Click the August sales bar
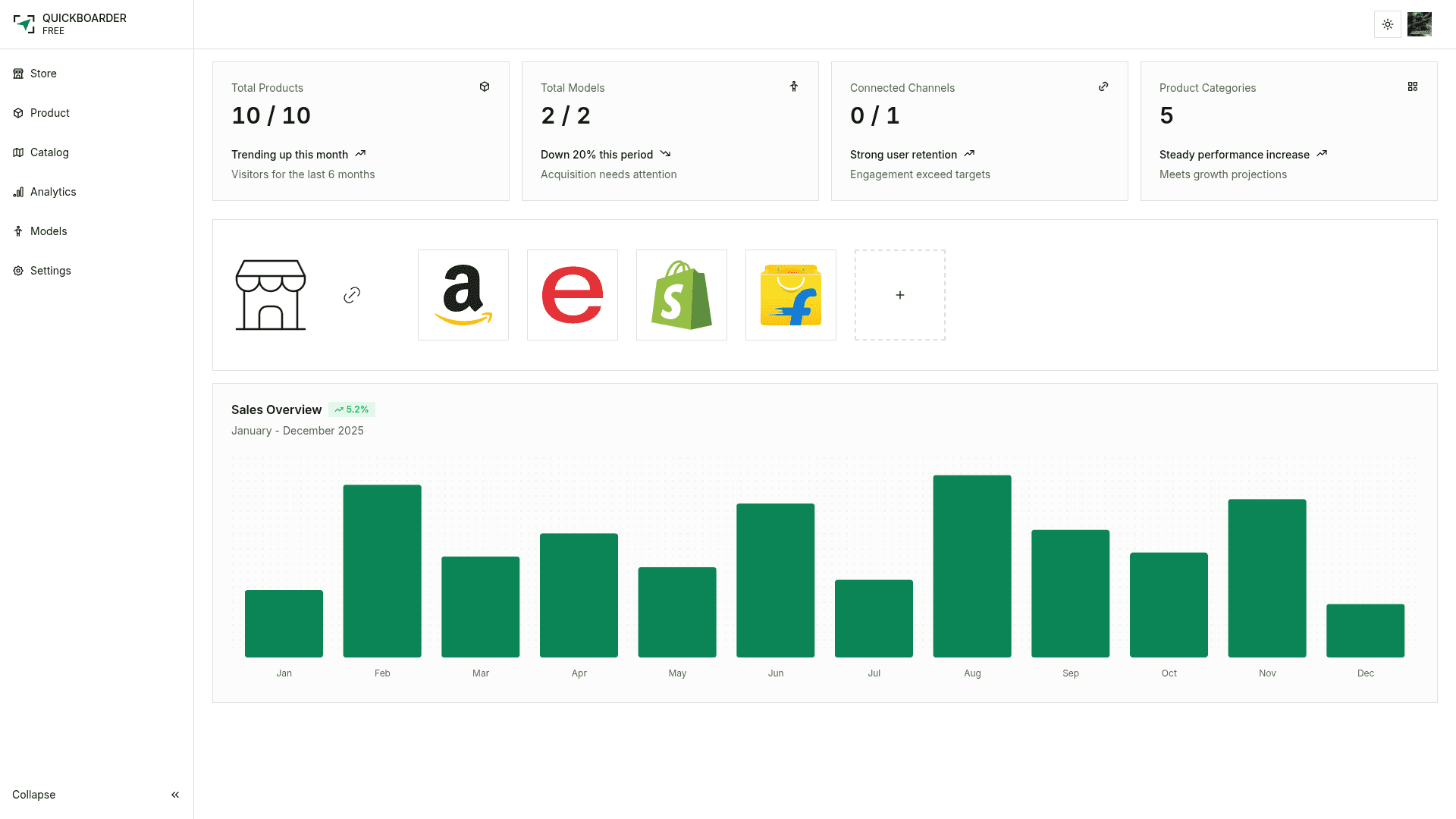1456x819 pixels. (x=971, y=566)
